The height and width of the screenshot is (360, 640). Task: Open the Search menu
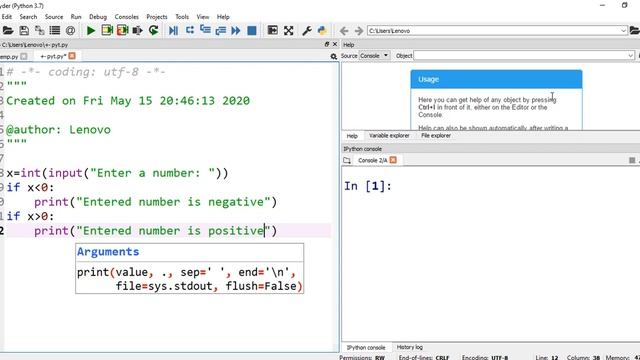28,17
